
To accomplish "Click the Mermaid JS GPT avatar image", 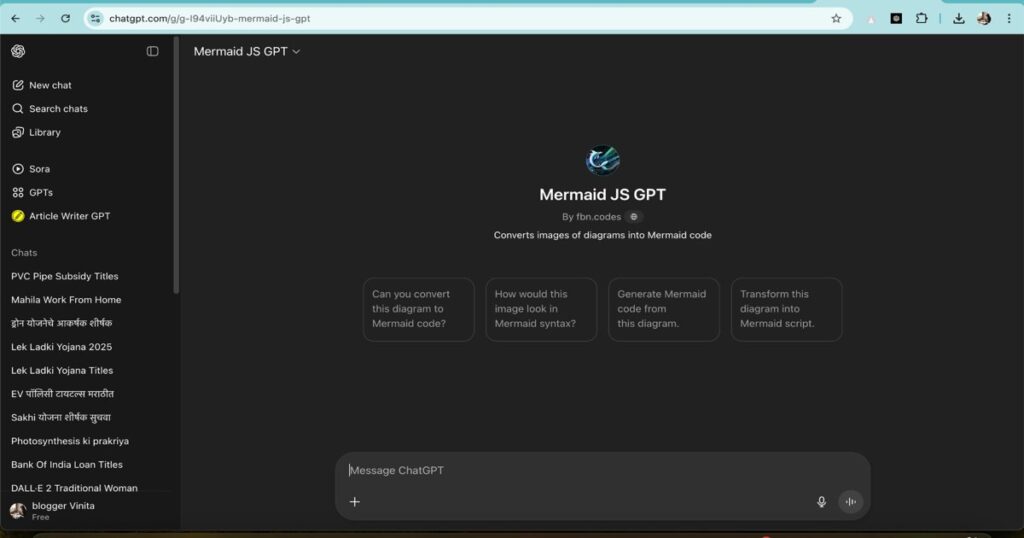I will [x=602, y=159].
